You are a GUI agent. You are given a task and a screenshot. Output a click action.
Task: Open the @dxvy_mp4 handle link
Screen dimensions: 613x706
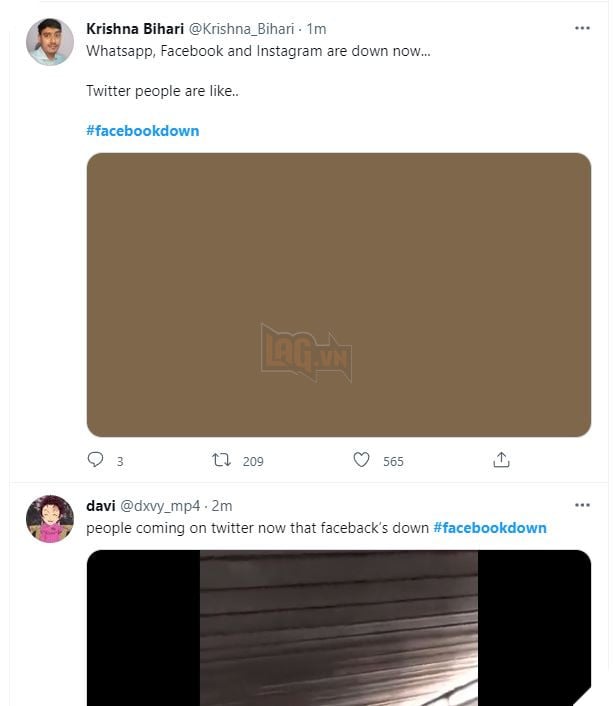point(160,506)
